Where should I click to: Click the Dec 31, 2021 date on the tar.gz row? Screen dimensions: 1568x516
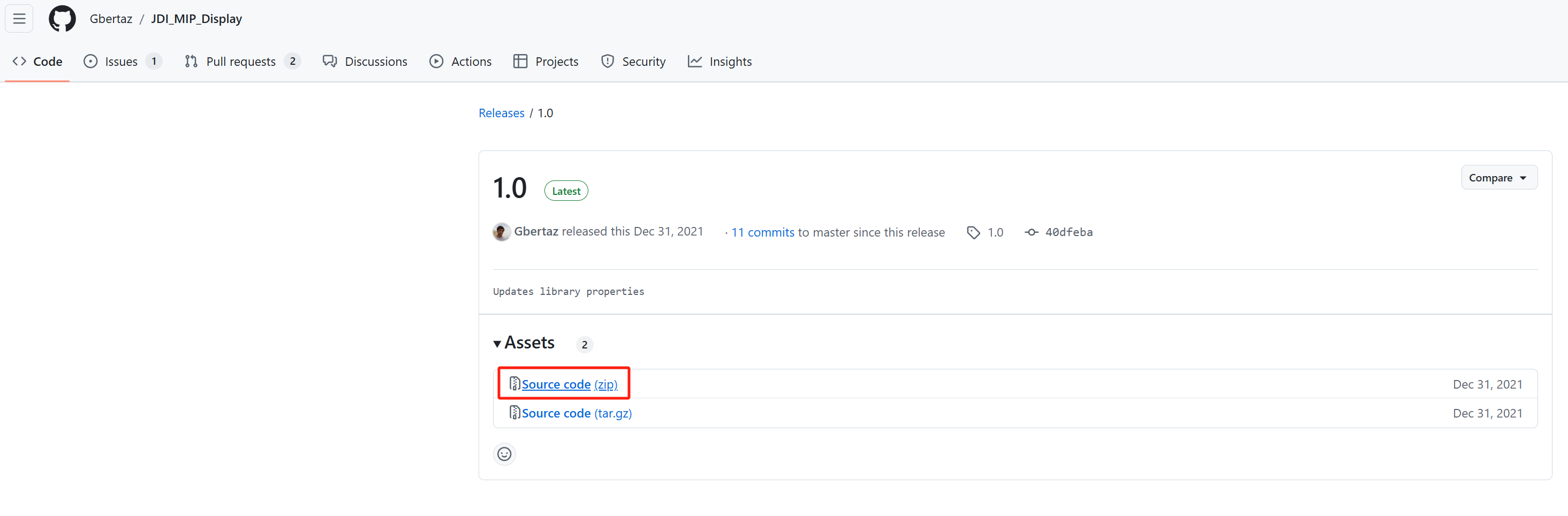(1488, 413)
